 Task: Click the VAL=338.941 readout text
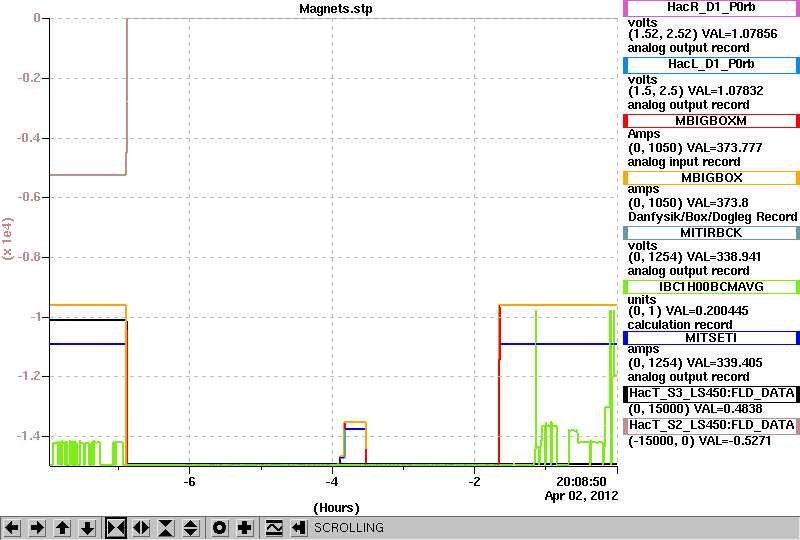[x=724, y=257]
